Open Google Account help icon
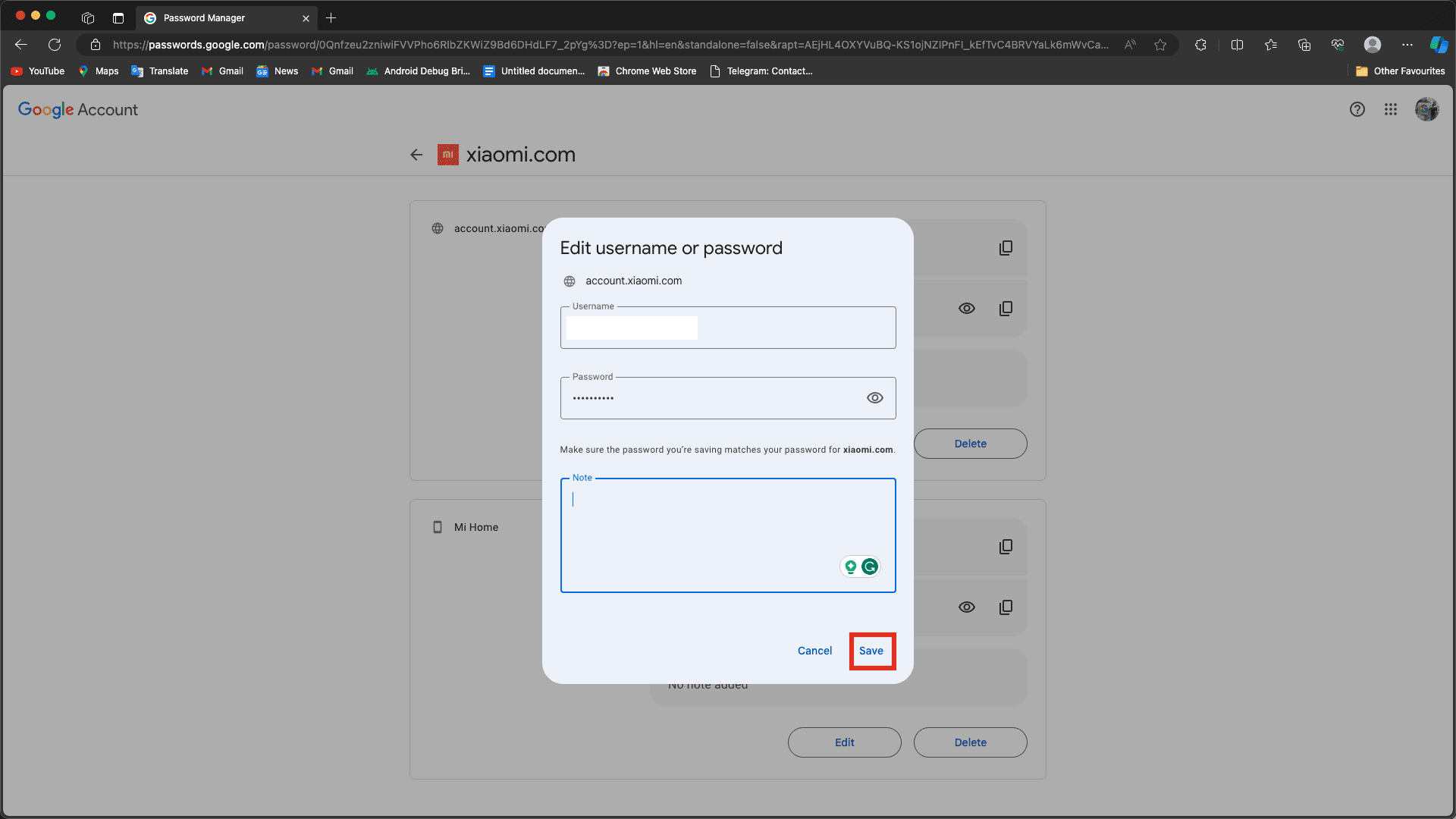 (x=1357, y=109)
